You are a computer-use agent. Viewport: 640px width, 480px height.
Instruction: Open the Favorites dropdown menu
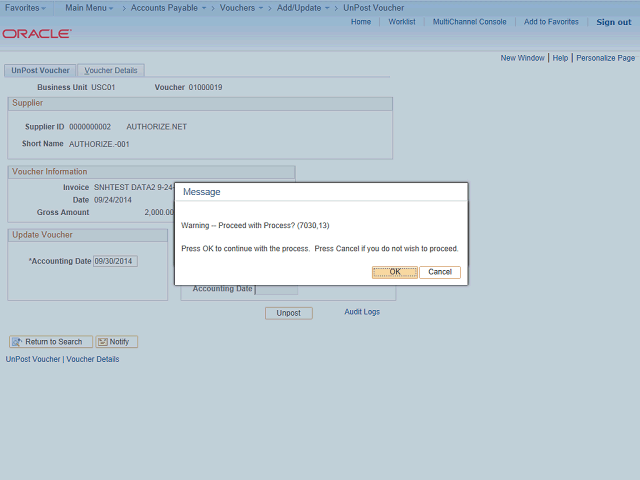tap(25, 8)
